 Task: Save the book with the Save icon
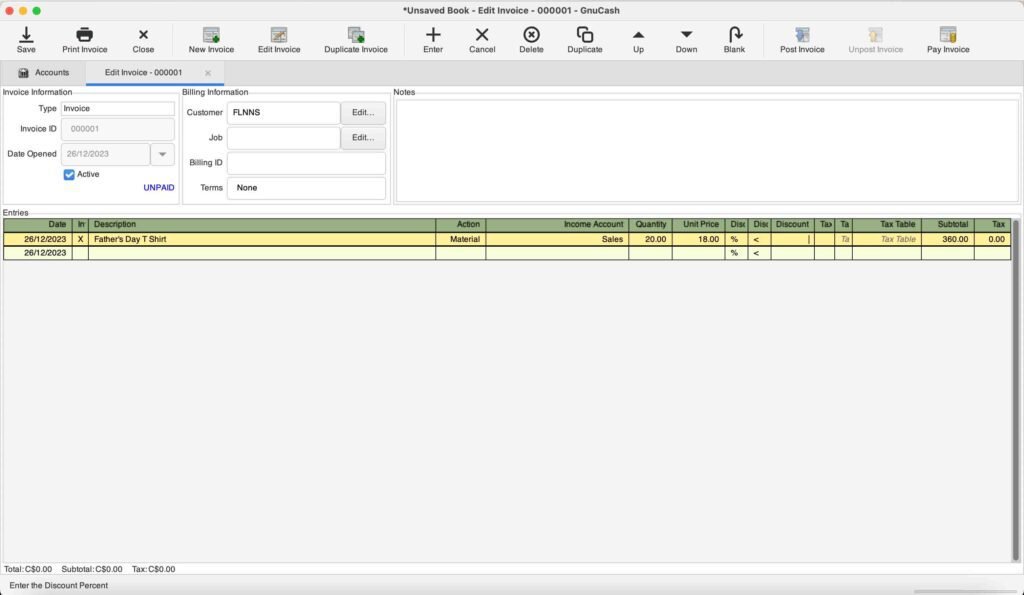tap(26, 38)
